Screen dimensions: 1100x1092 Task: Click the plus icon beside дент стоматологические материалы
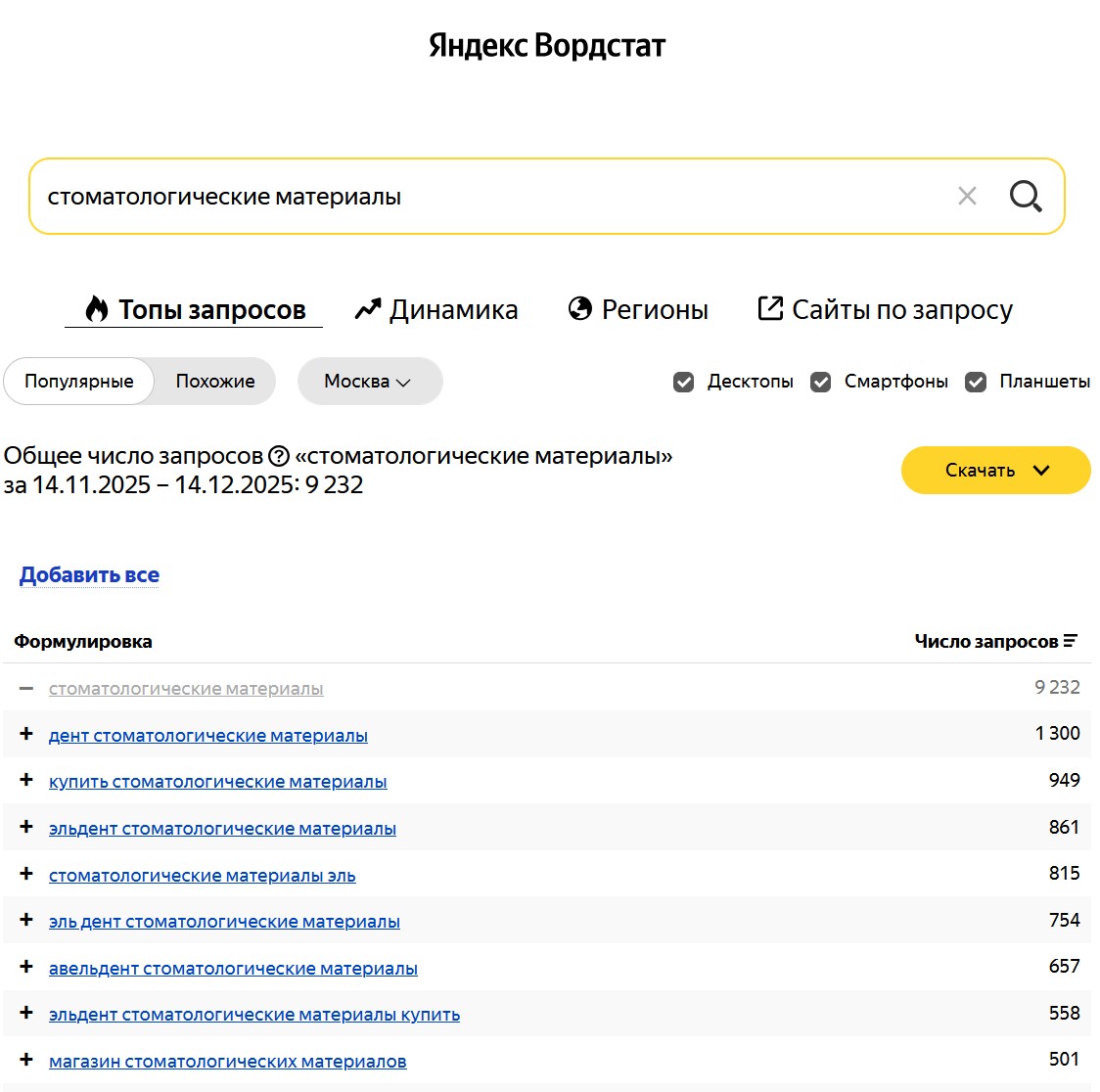[25, 735]
